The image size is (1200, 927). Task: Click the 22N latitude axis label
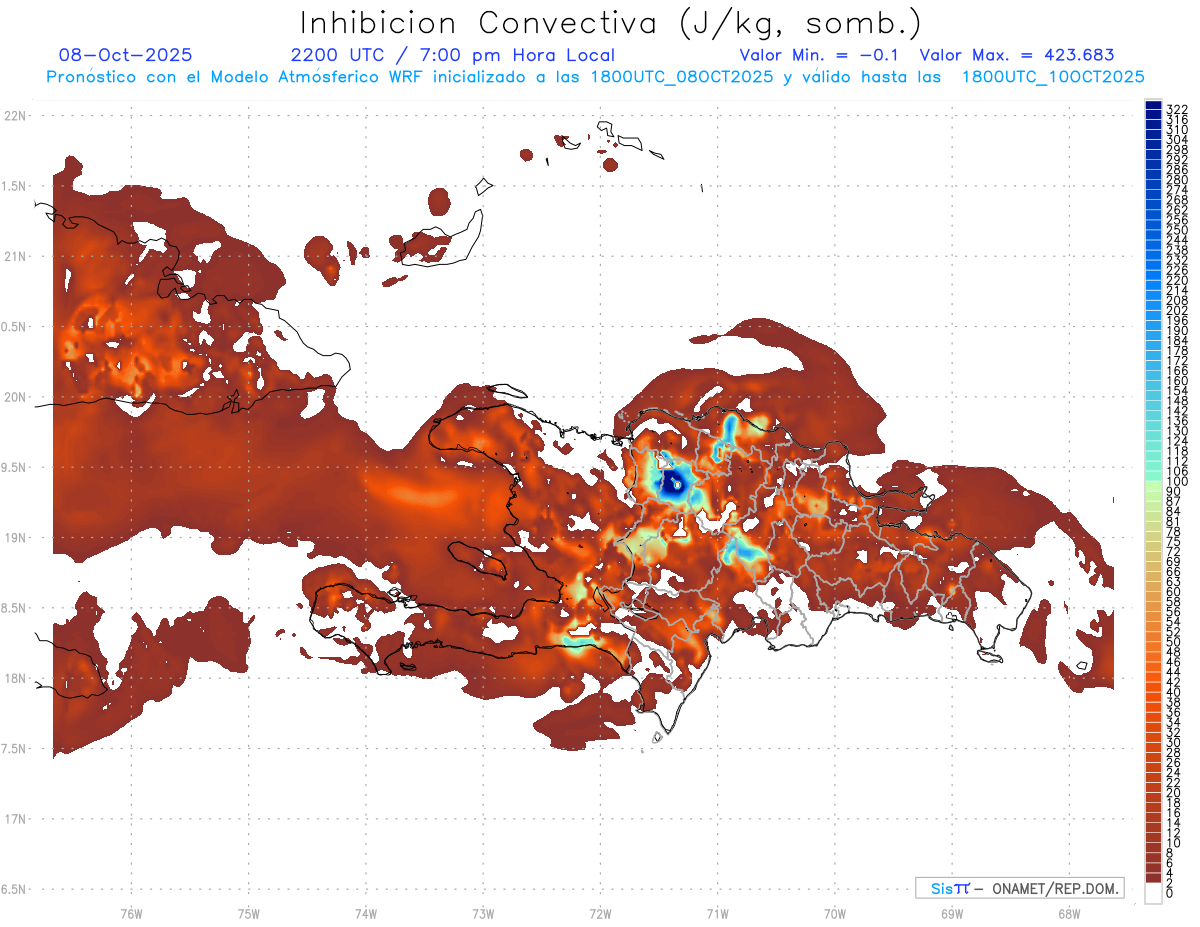[x=16, y=116]
